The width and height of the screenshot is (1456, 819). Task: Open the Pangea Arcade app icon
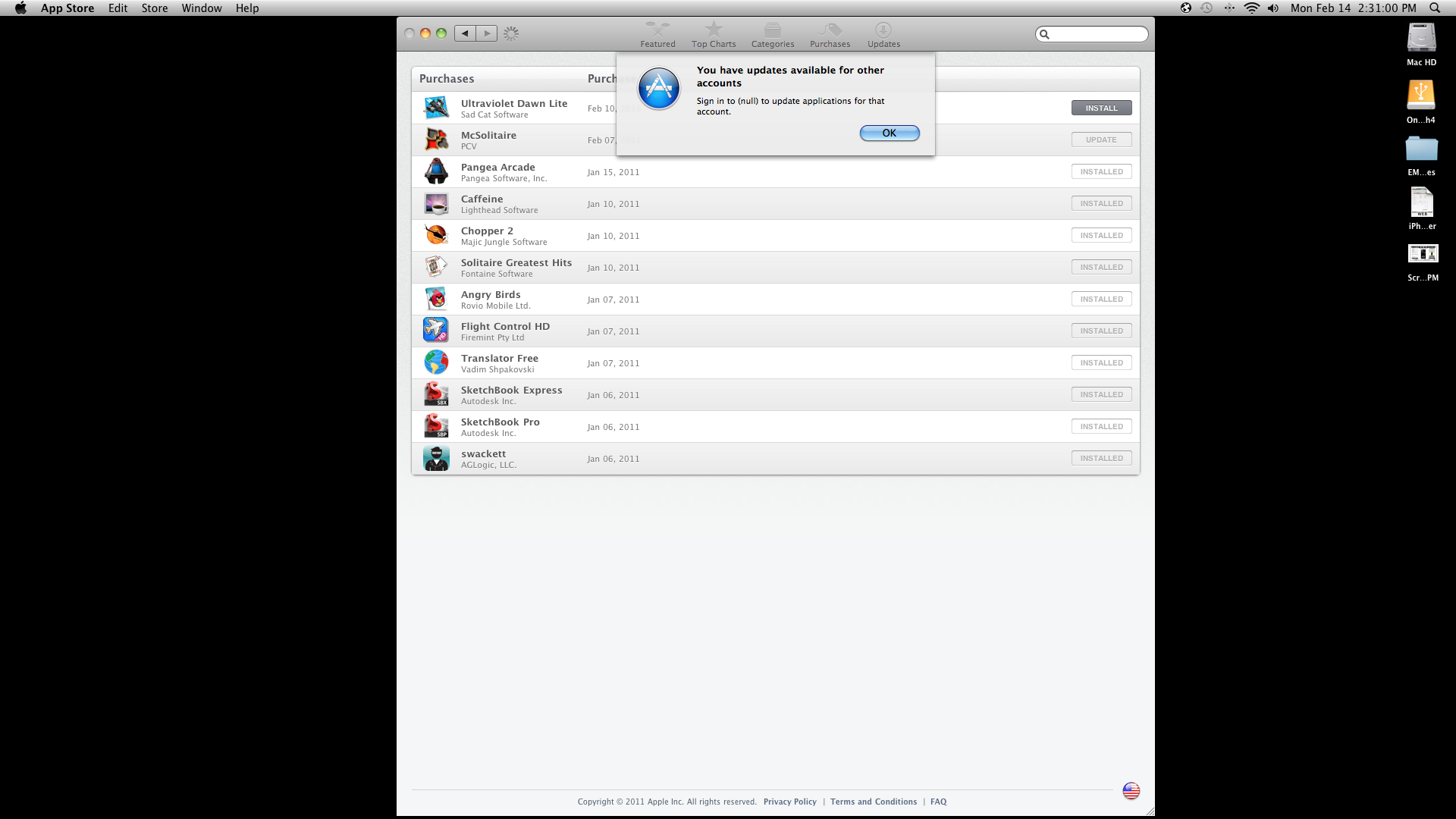coord(436,171)
